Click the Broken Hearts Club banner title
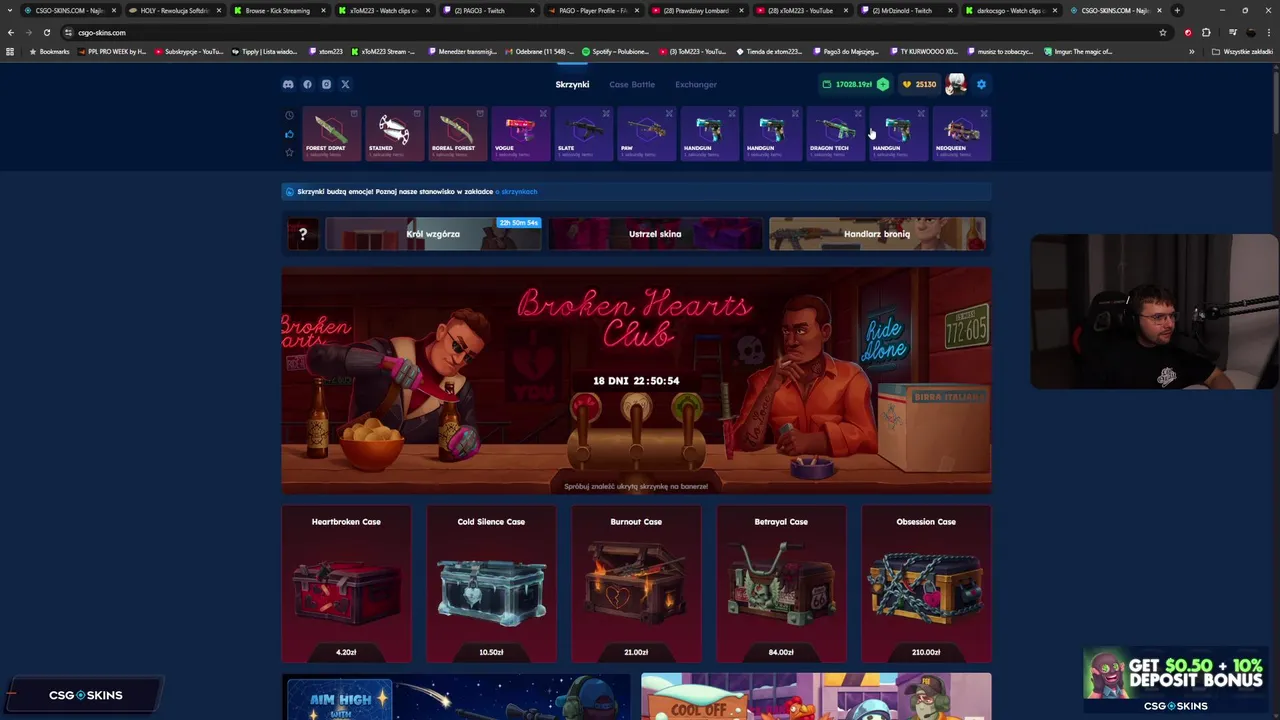The width and height of the screenshot is (1280, 720). coord(635,317)
